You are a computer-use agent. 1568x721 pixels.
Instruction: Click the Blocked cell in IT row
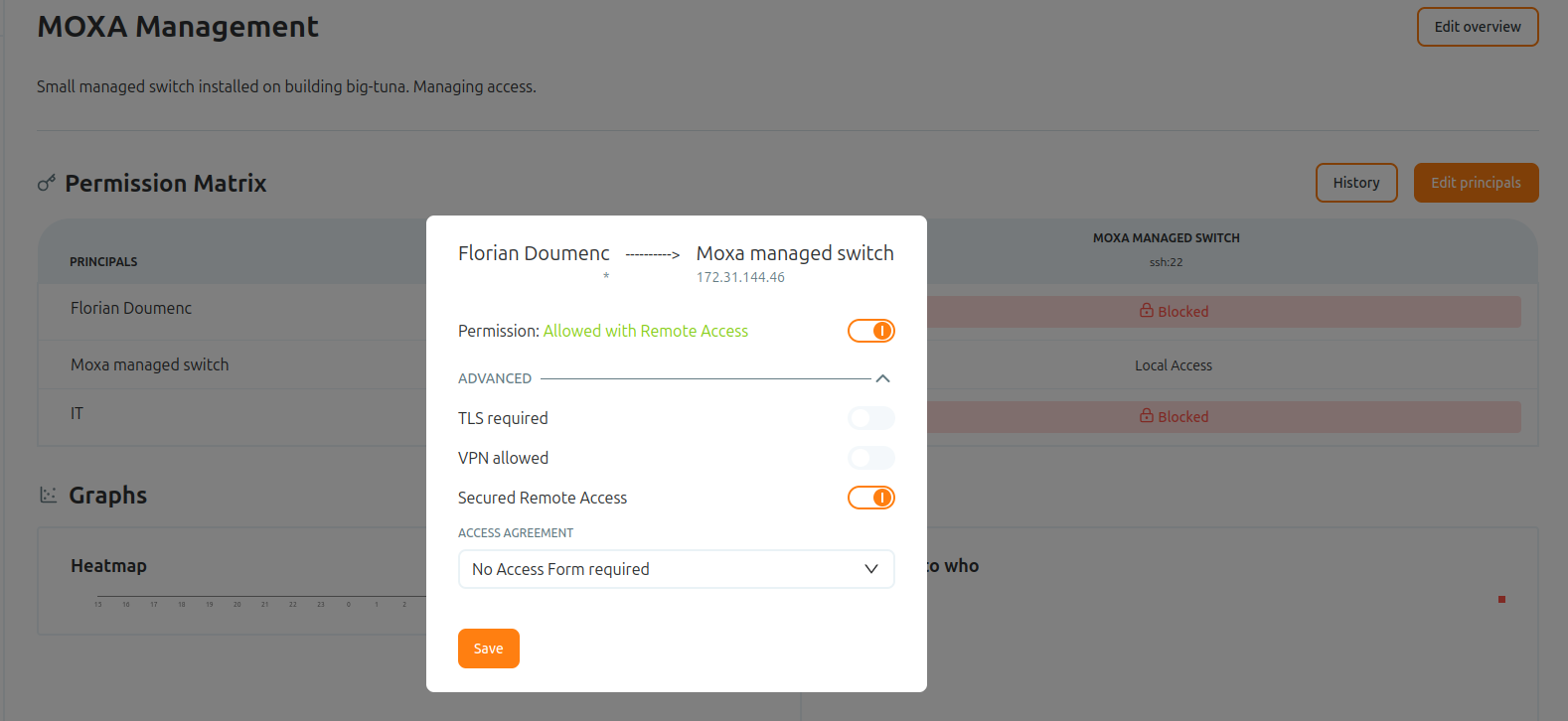[1174, 417]
